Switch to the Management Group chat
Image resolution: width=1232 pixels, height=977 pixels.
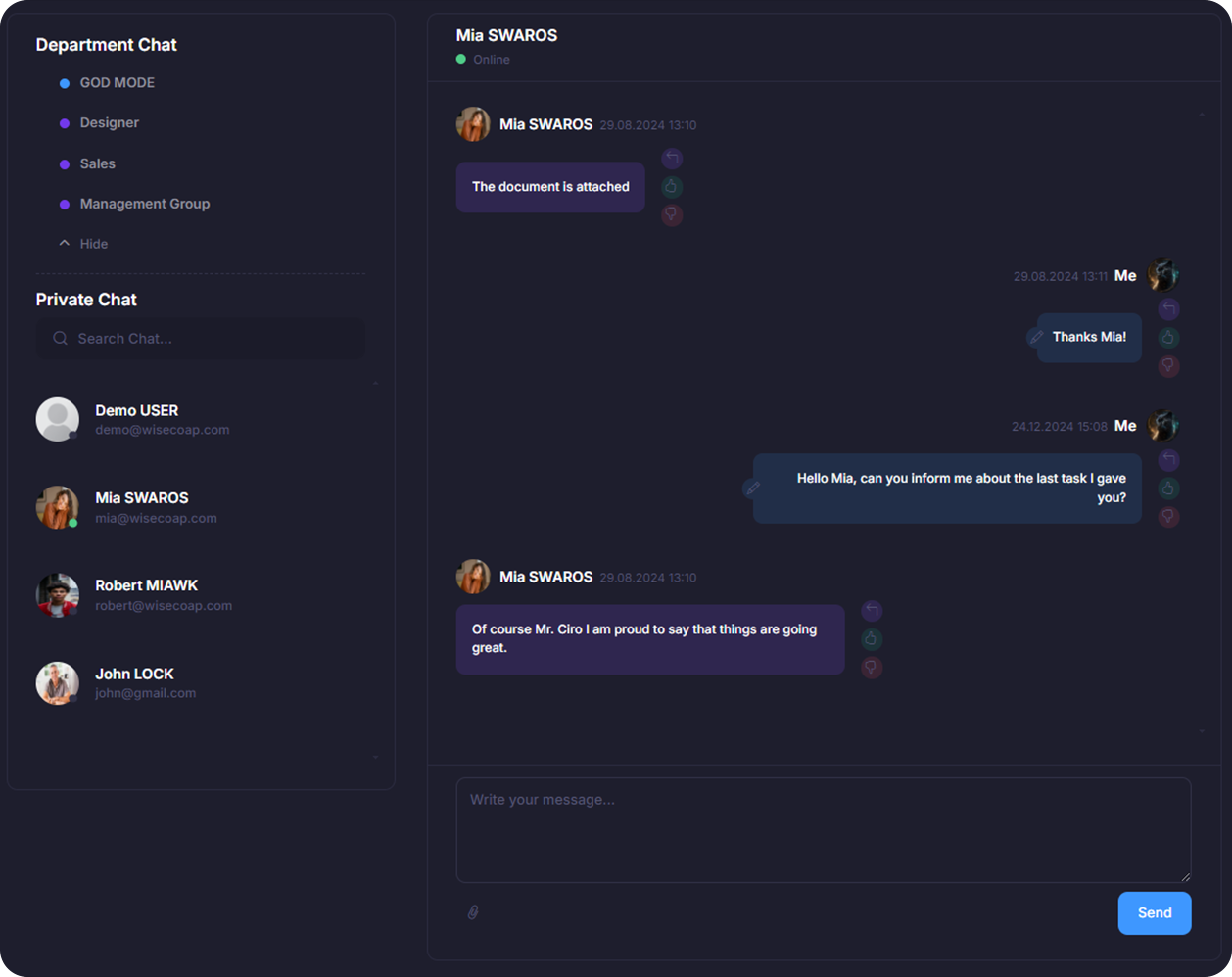click(144, 204)
